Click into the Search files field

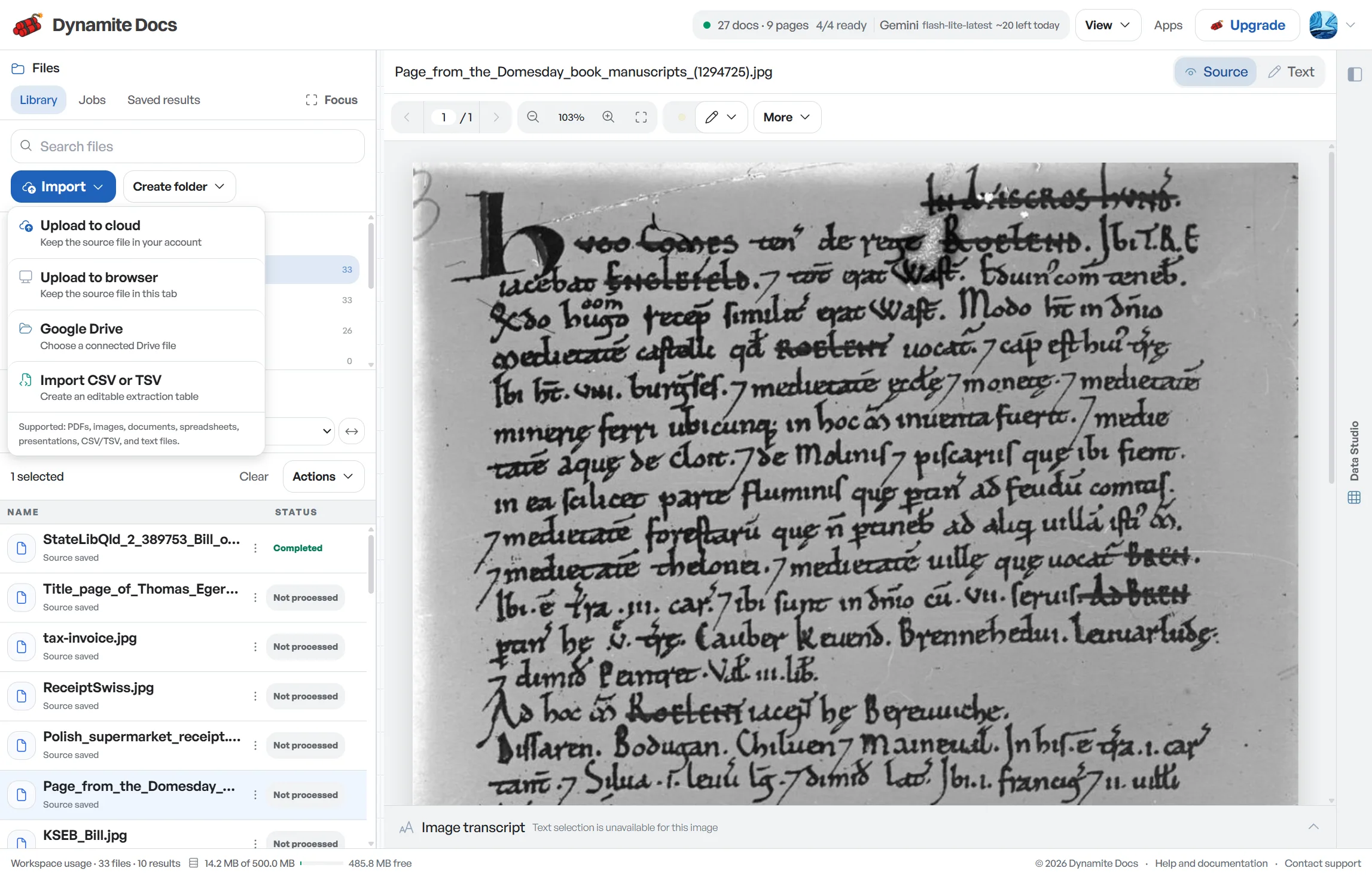[x=188, y=146]
